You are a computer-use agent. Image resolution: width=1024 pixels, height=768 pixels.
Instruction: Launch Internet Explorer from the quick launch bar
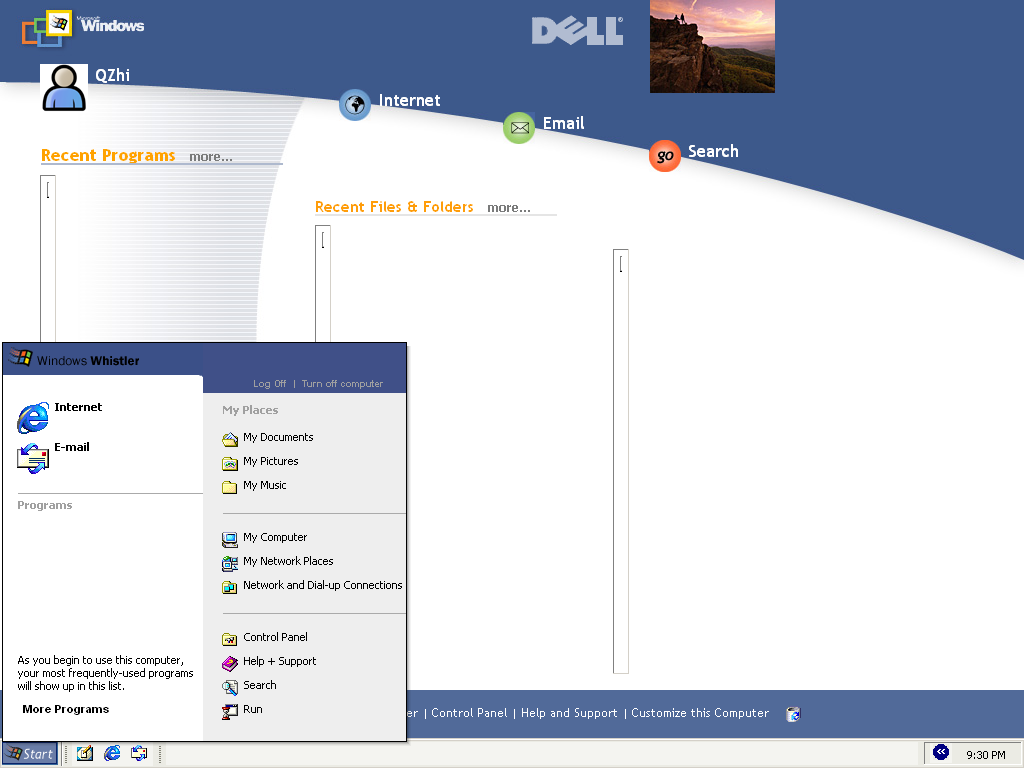[x=112, y=754]
